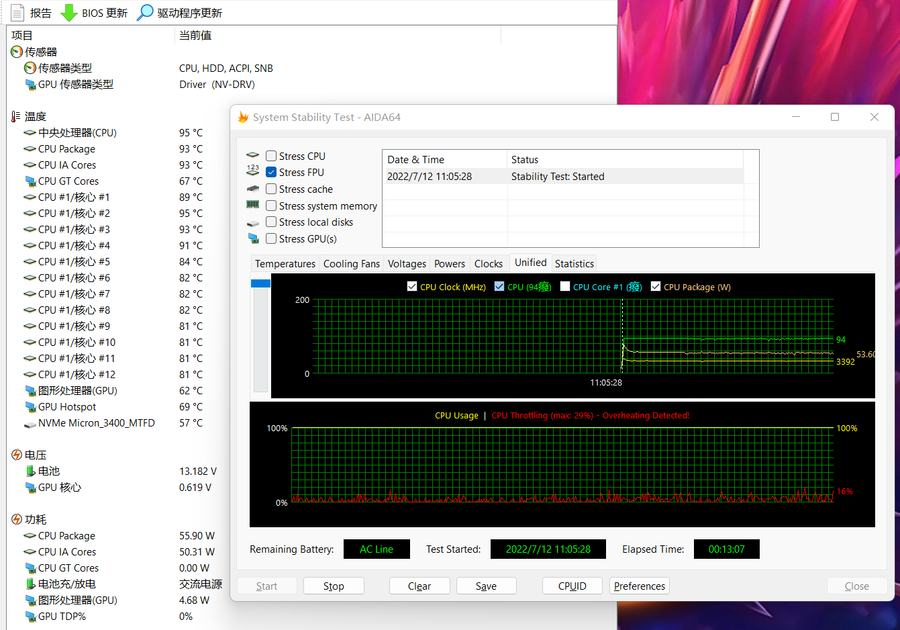Click the temperature section thermometer icon
The height and width of the screenshot is (630, 900).
coord(16,117)
